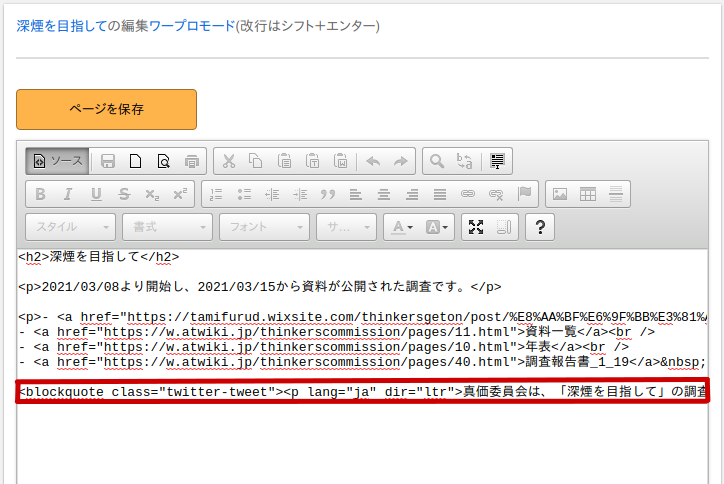Toggle Underline formatting
The height and width of the screenshot is (484, 724).
click(96, 194)
